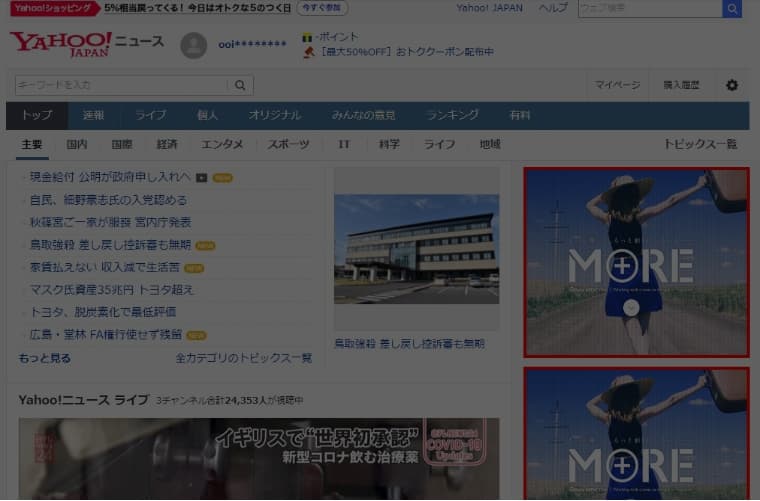Click the video icon beside 現金給付 headline
This screenshot has width=760, height=501.
click(x=202, y=178)
